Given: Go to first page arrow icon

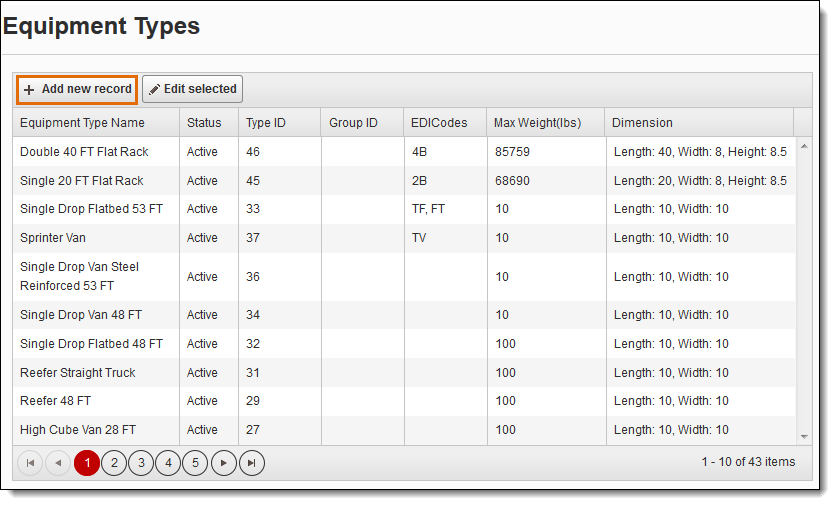Looking at the screenshot, I should 30,463.
